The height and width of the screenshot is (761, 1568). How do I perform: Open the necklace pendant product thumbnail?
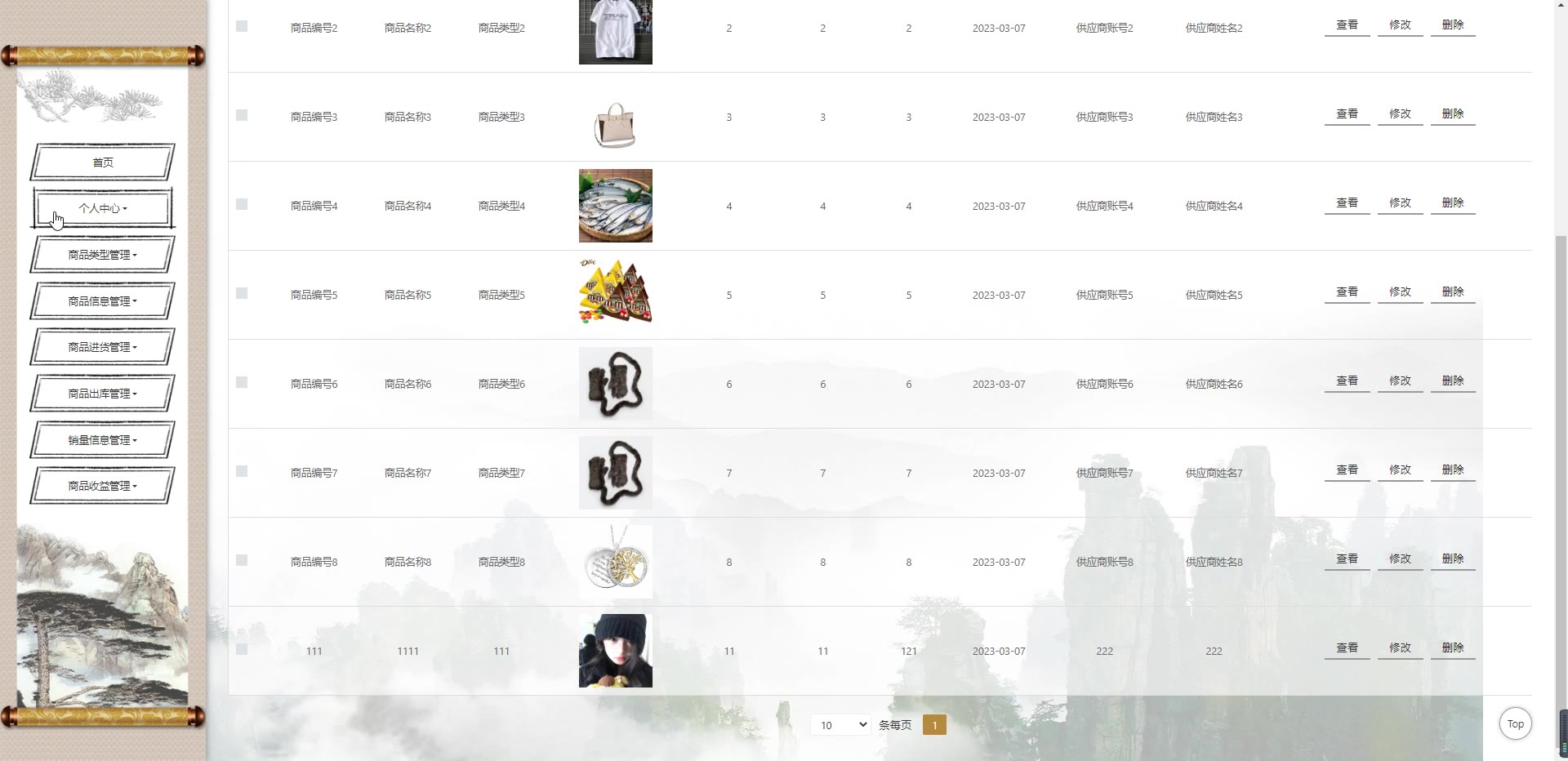[615, 562]
